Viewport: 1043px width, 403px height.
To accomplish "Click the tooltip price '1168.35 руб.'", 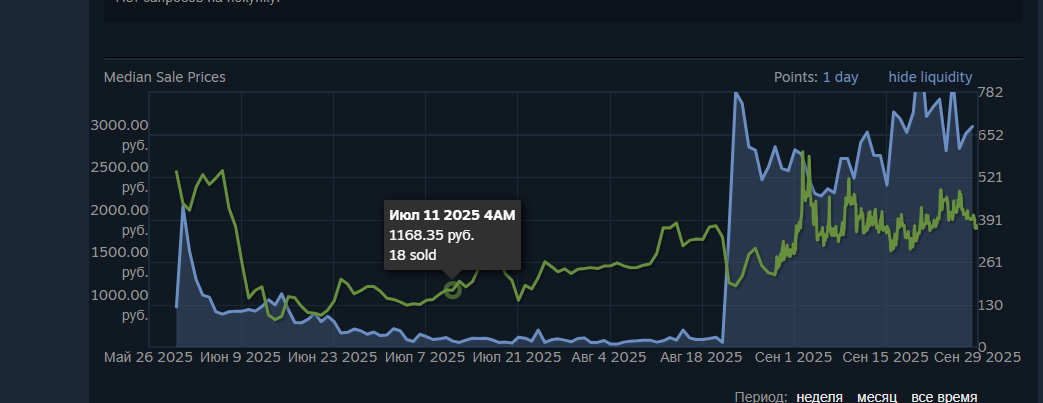I will click(431, 235).
